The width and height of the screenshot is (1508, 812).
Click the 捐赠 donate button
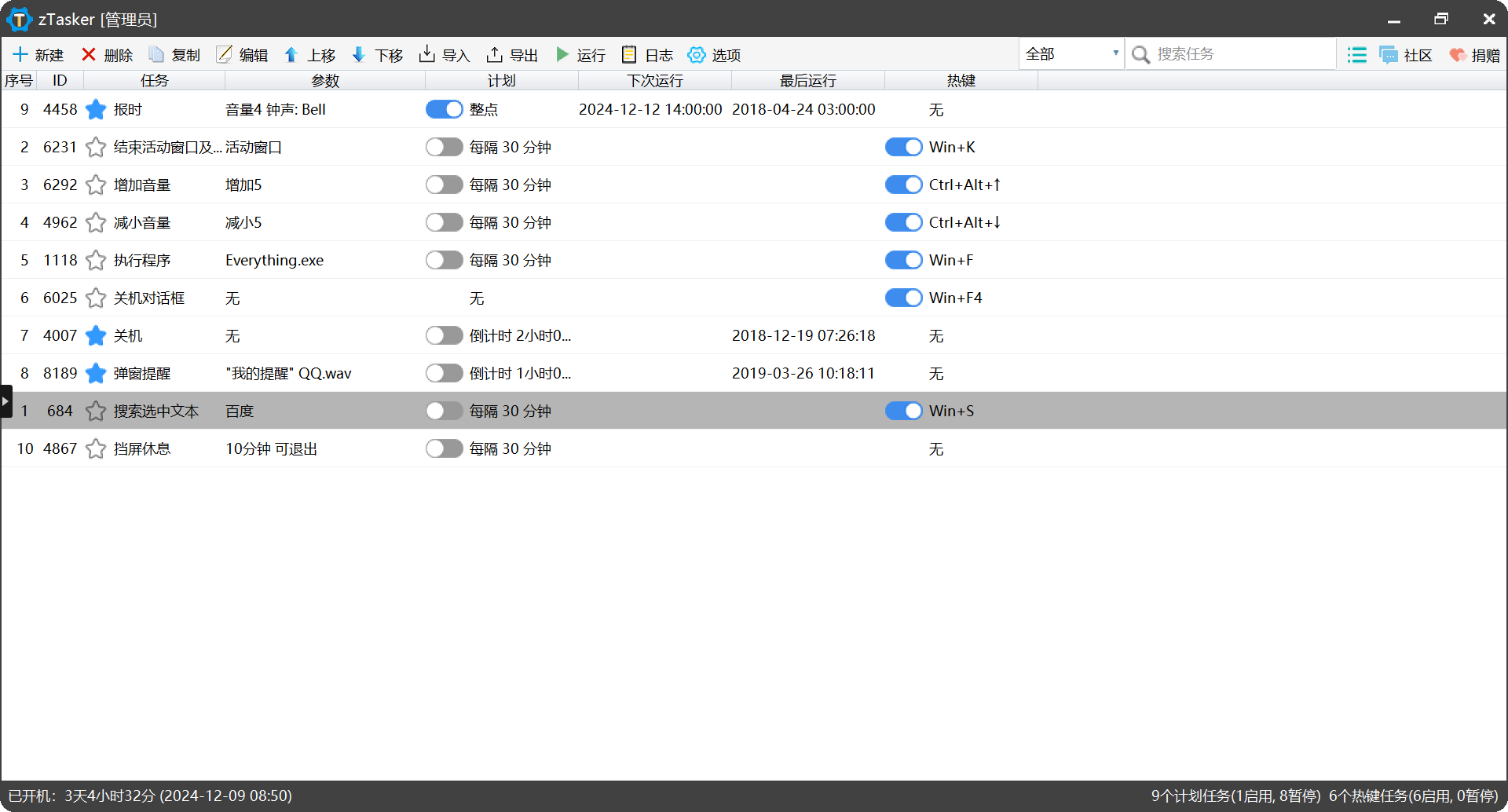1474,55
